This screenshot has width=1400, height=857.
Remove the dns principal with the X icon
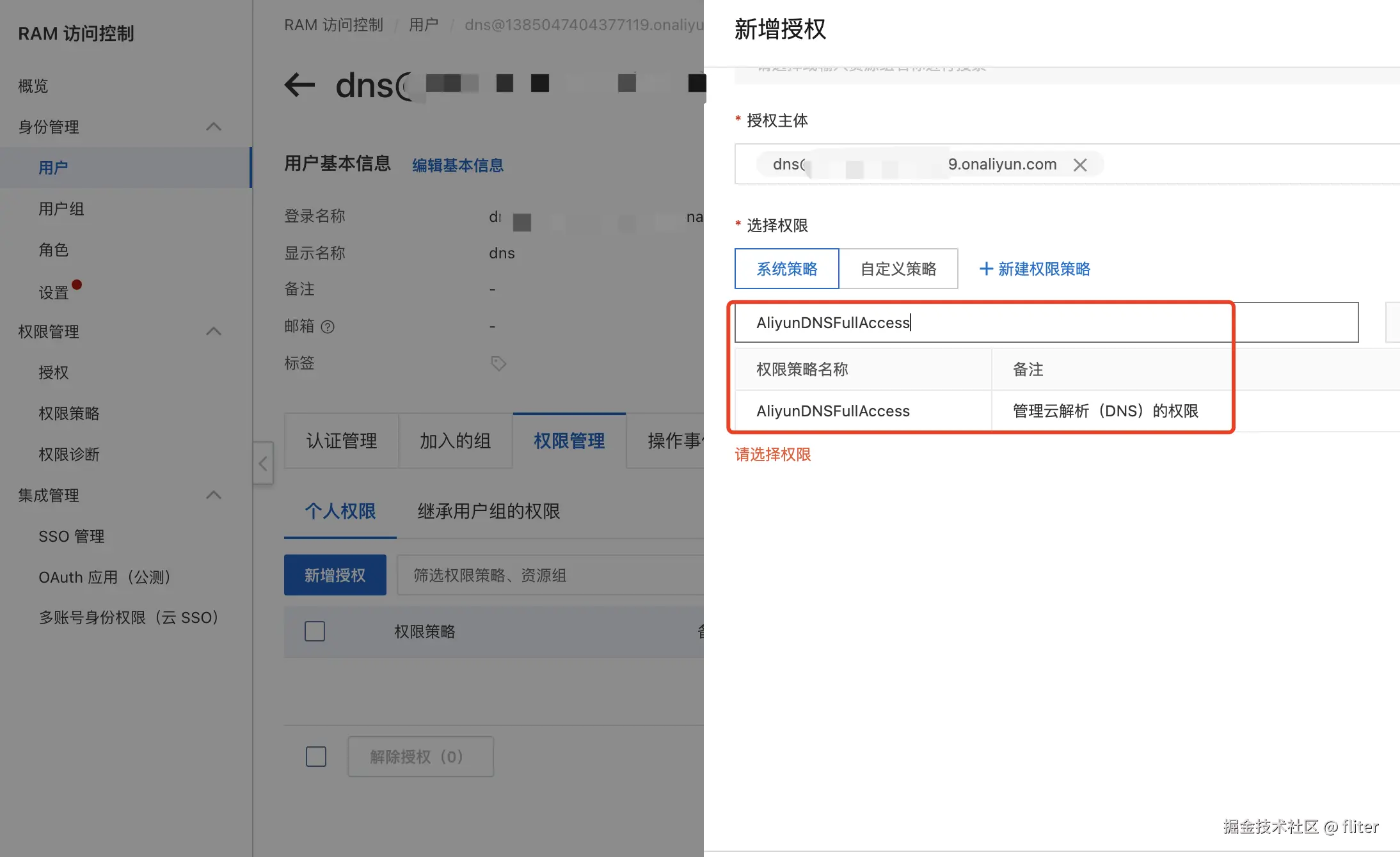[1080, 165]
